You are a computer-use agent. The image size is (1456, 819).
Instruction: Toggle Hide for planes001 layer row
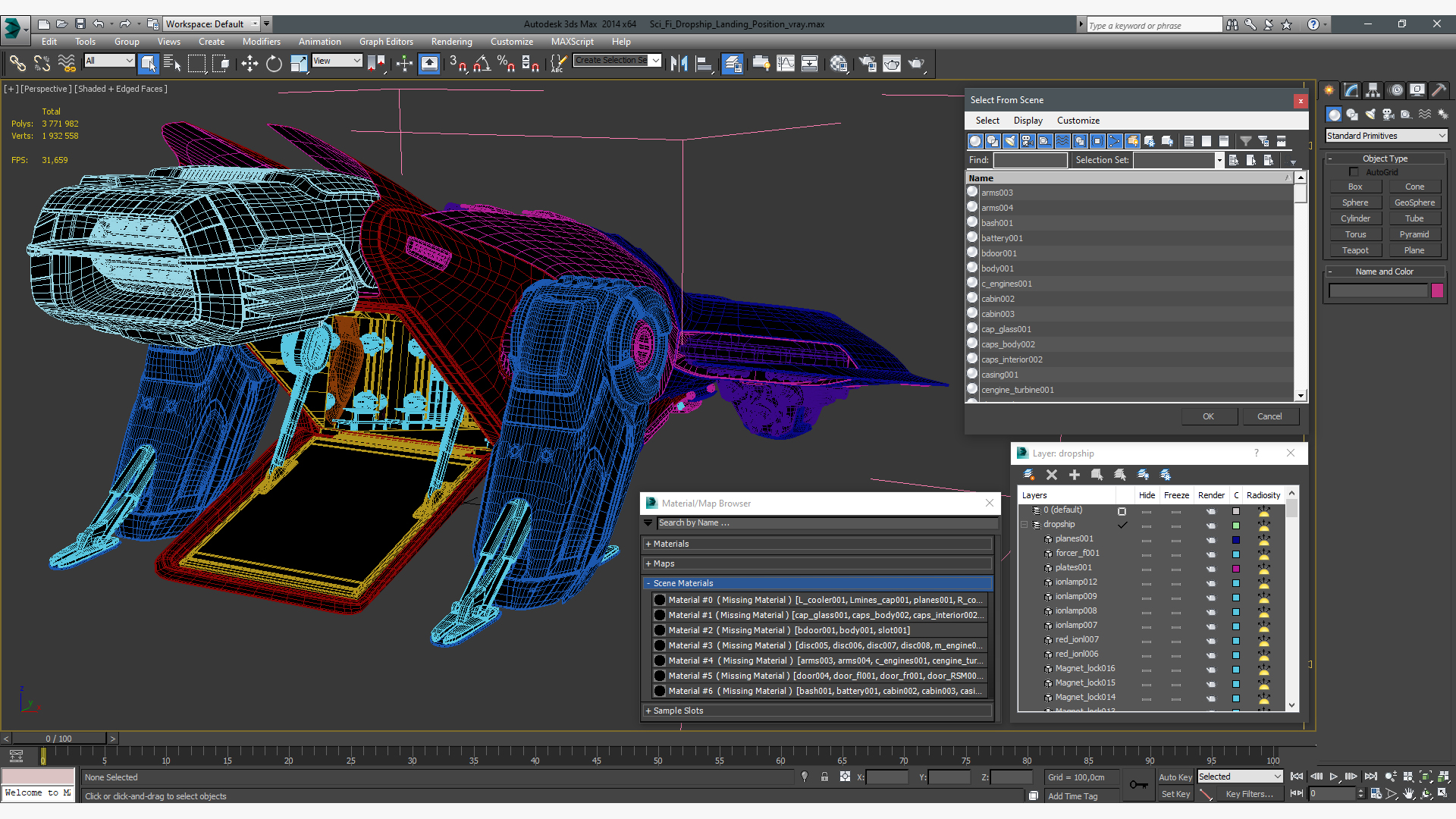tap(1147, 540)
